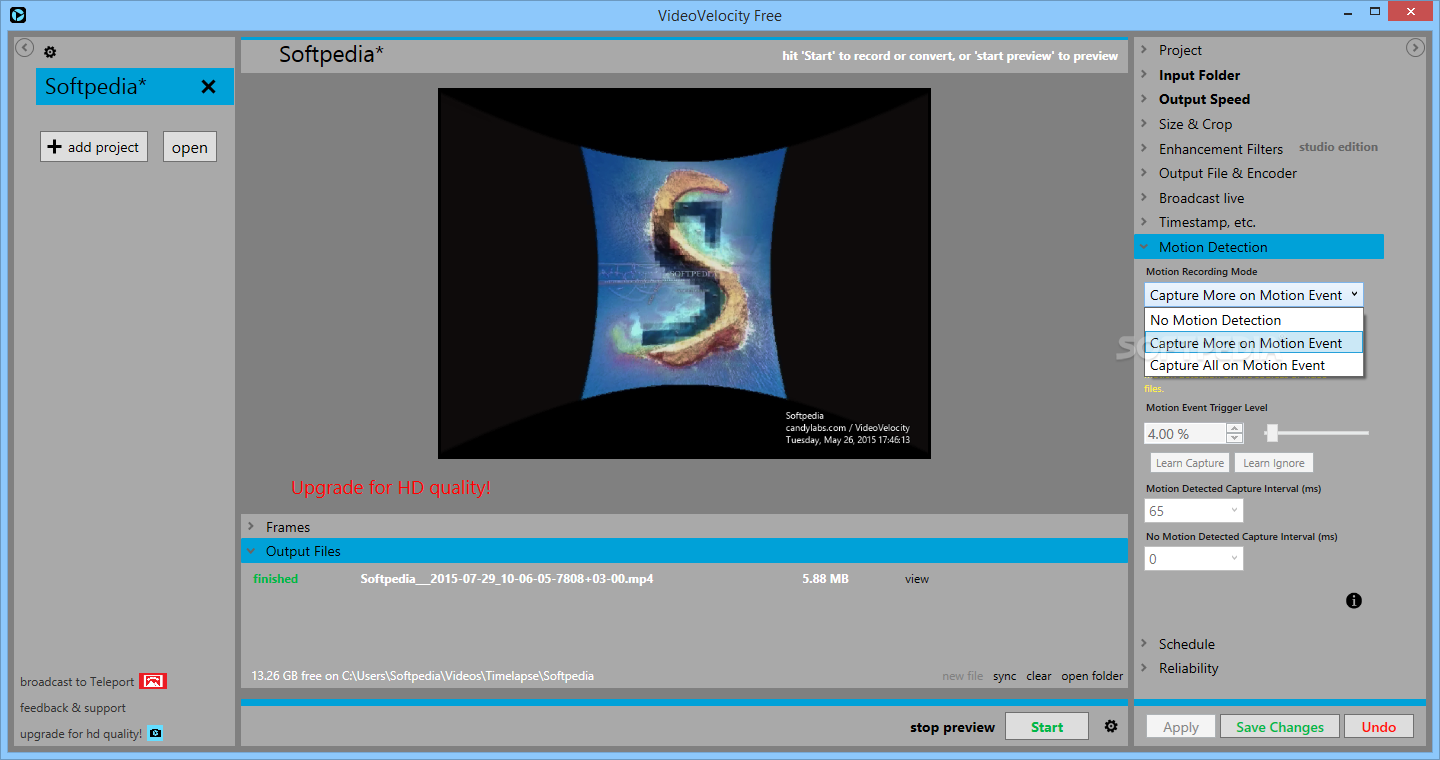Click the gear icon above the project list
Viewport: 1440px width, 760px height.
(50, 52)
